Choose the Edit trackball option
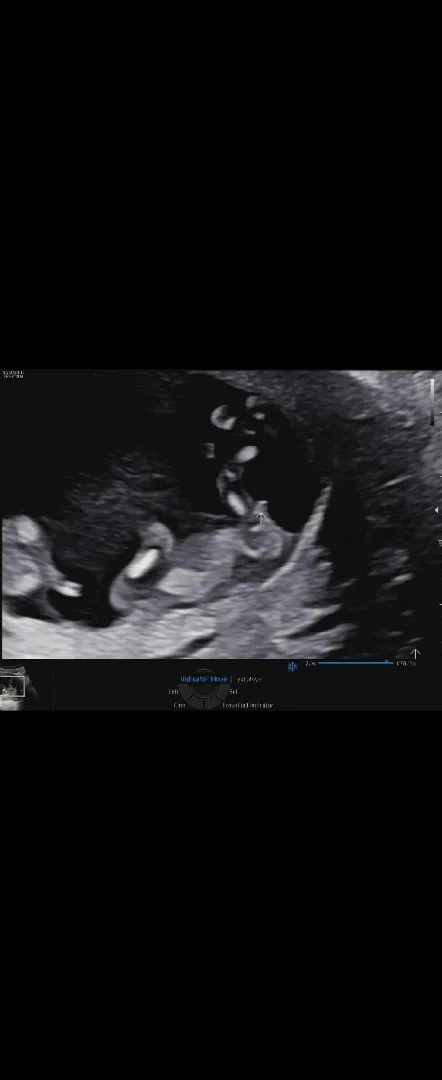442x1080 pixels. (x=174, y=692)
